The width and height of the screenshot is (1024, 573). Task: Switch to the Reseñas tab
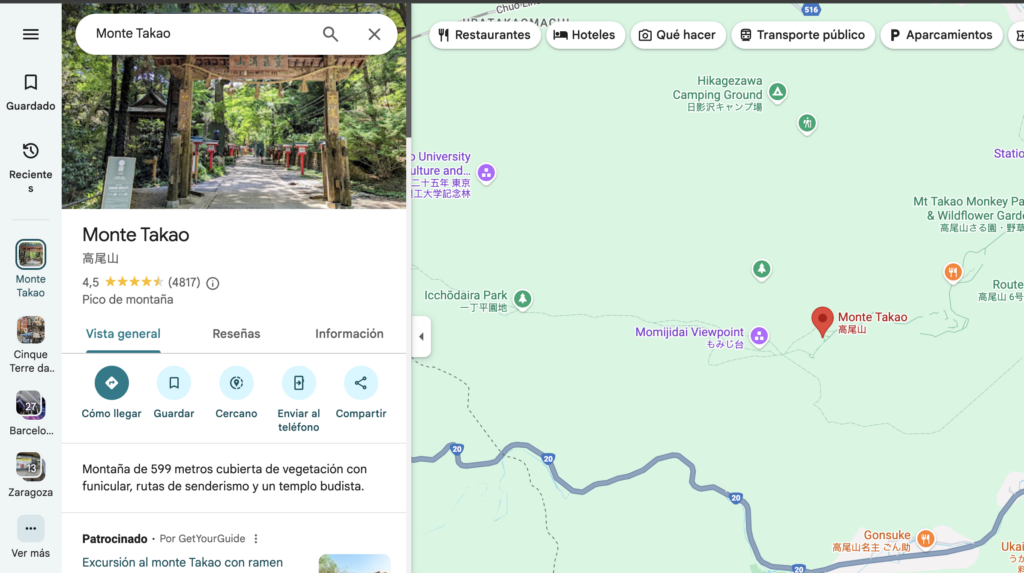click(x=236, y=334)
